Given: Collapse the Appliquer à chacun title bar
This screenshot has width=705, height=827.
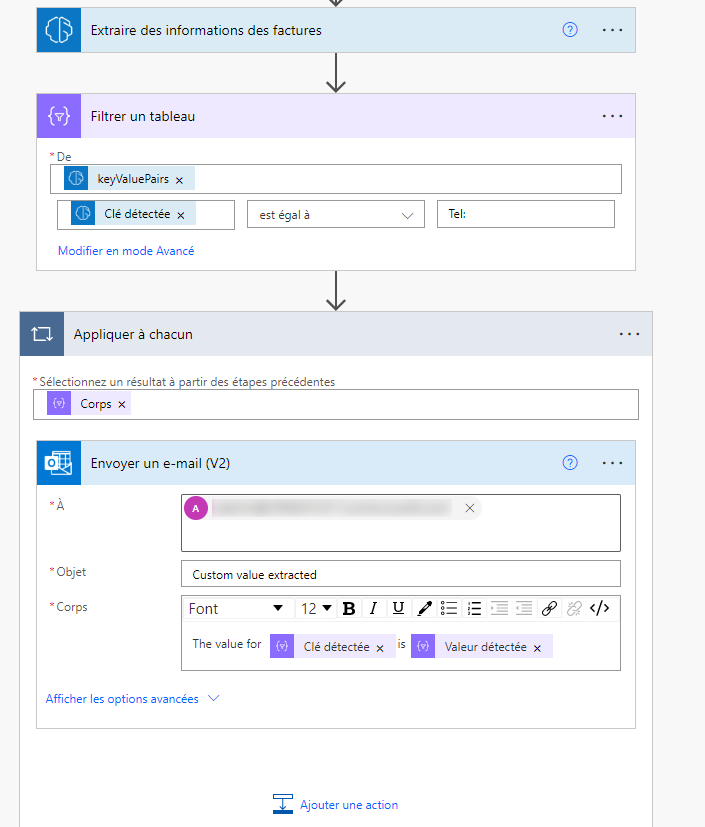Looking at the screenshot, I should pyautogui.click(x=336, y=334).
